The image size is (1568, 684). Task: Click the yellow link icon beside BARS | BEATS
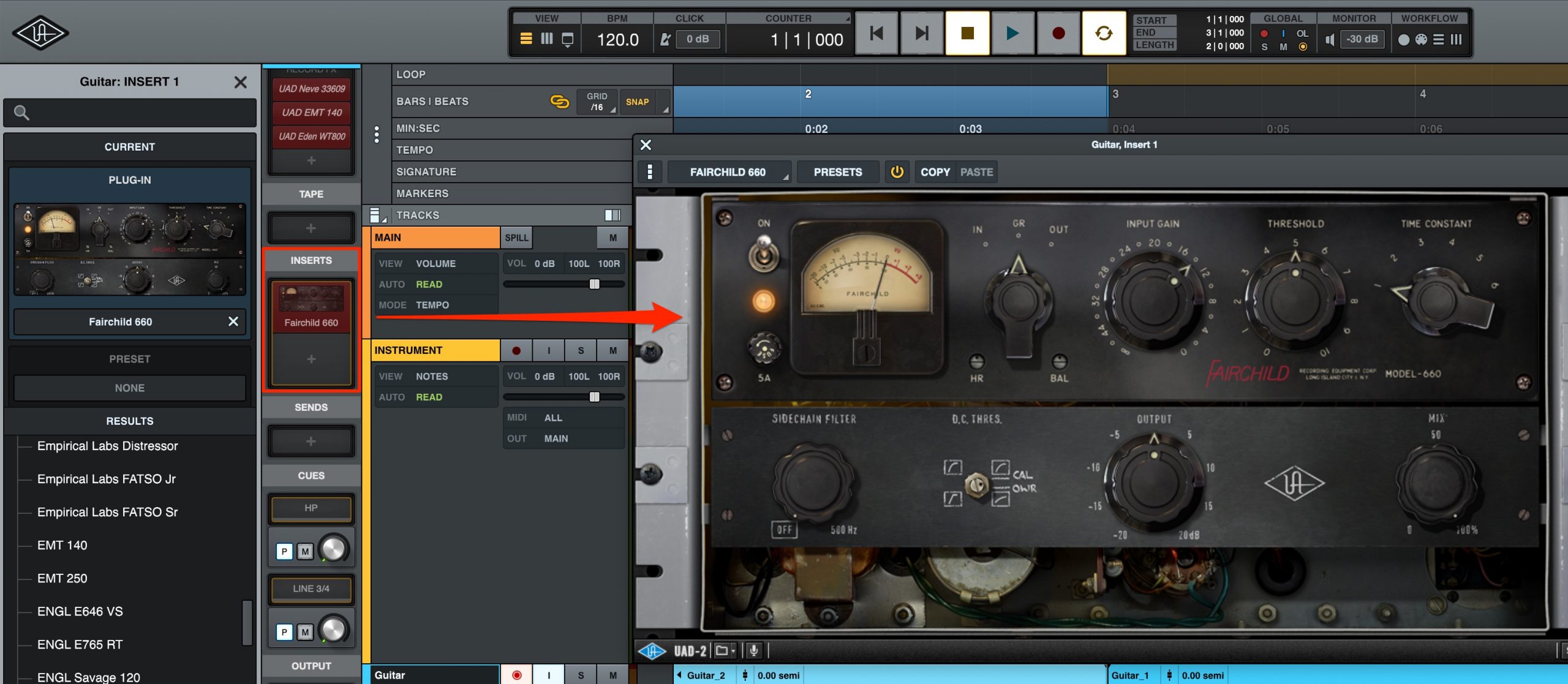559,102
